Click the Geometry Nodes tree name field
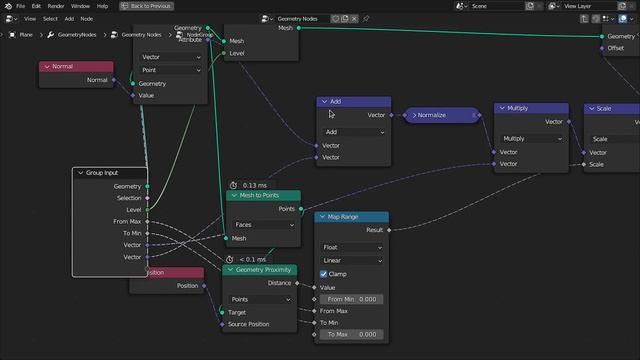This screenshot has width=640, height=360. (302, 19)
